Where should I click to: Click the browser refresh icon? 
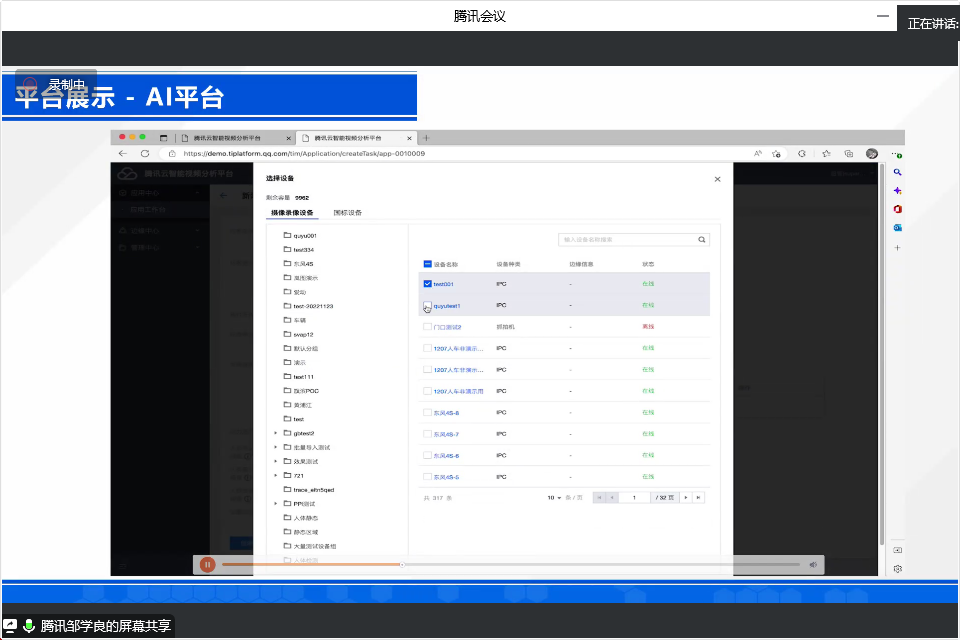(x=145, y=153)
